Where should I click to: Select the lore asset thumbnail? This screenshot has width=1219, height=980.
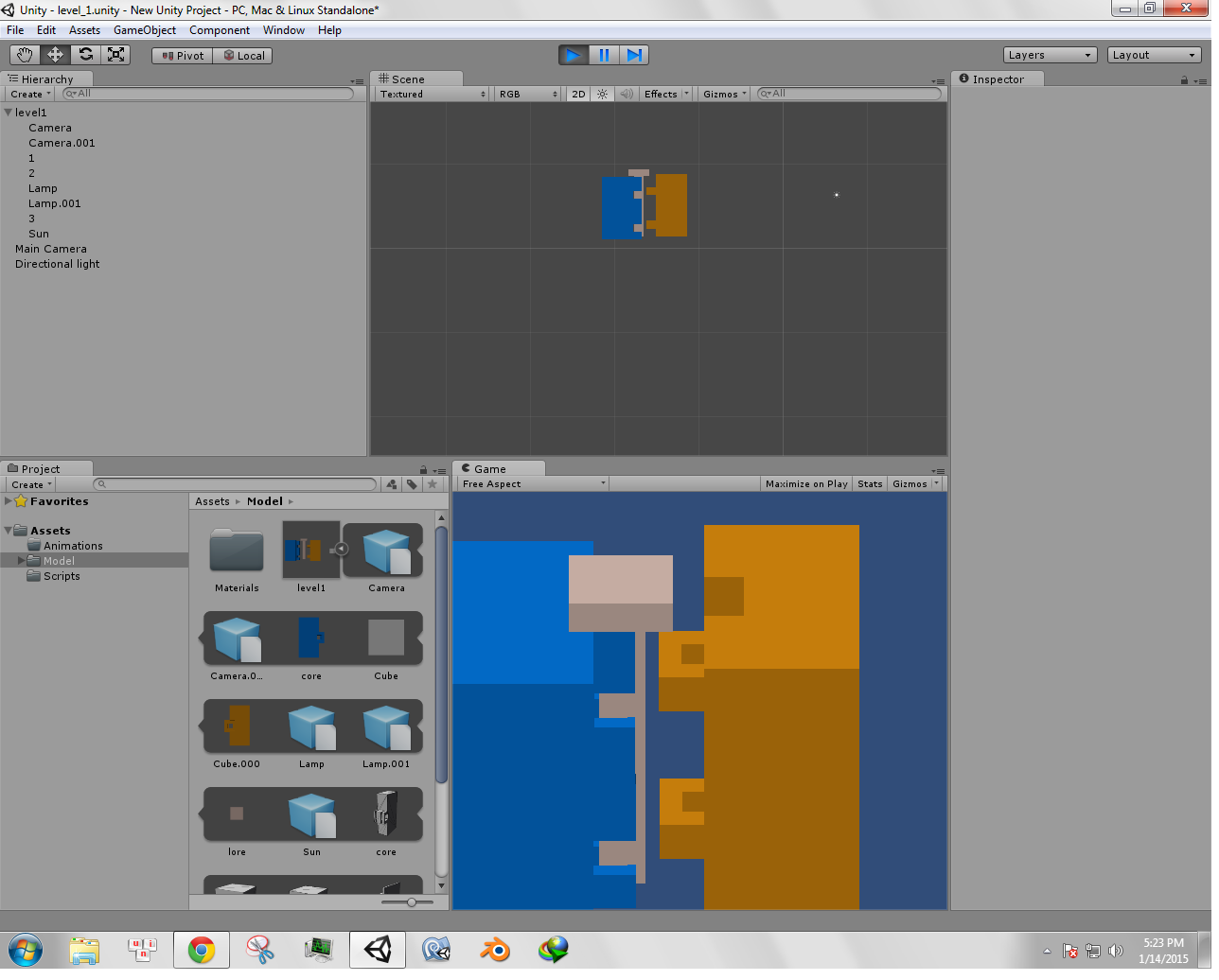pos(237,814)
